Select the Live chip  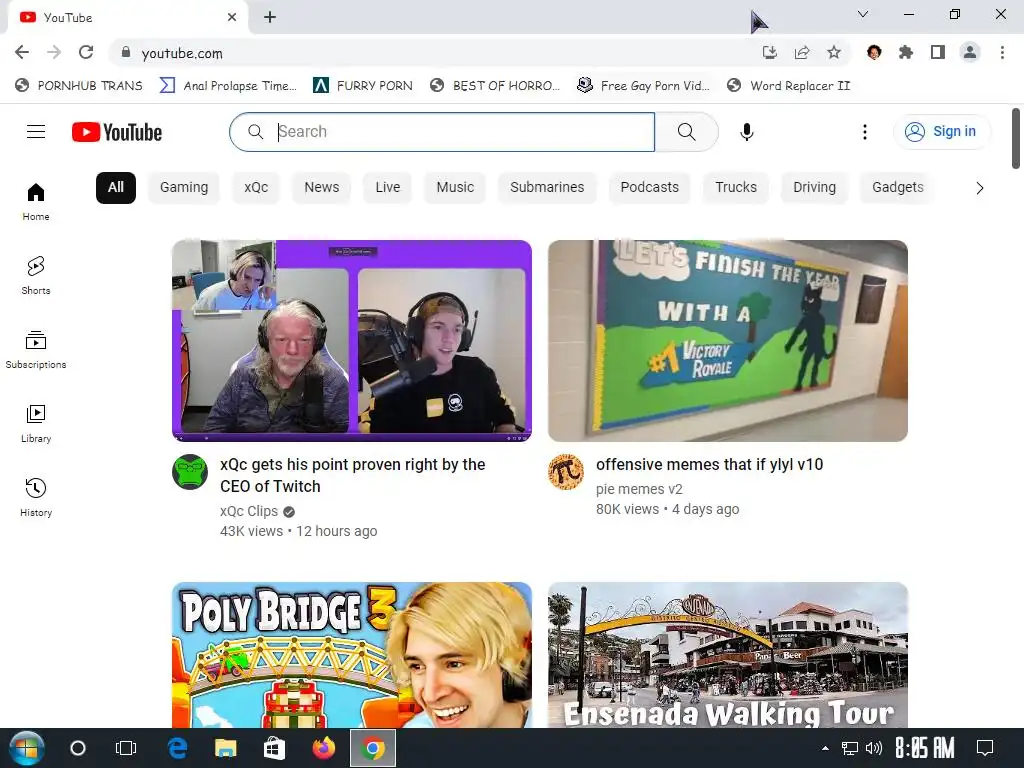coord(387,188)
